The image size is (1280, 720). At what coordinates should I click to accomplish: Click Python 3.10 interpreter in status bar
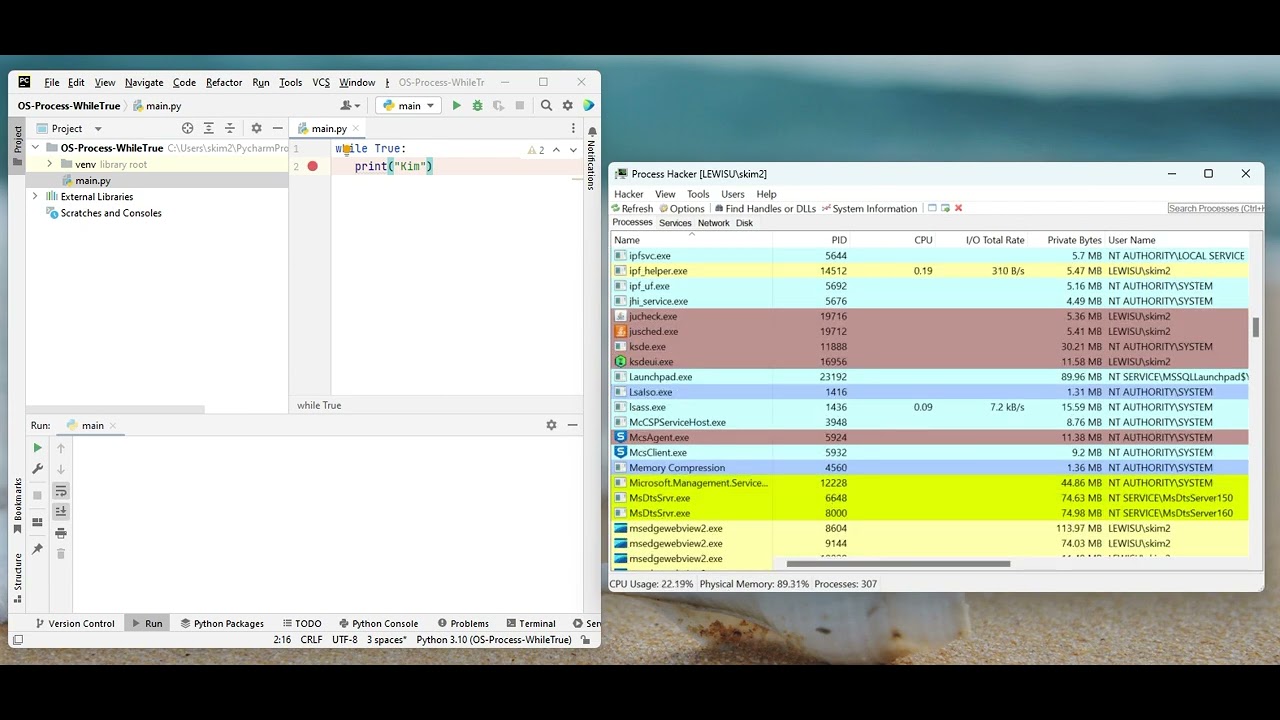tap(494, 639)
